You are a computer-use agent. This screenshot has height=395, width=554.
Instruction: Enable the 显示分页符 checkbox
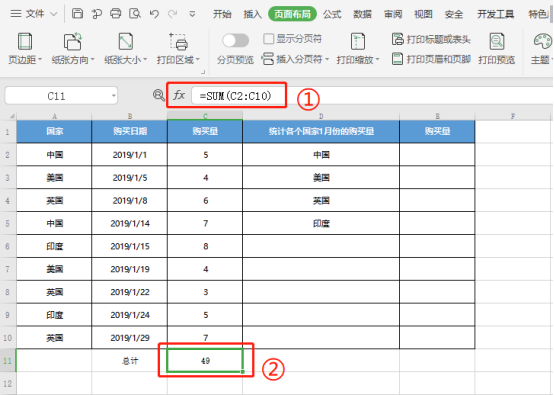tap(269, 39)
